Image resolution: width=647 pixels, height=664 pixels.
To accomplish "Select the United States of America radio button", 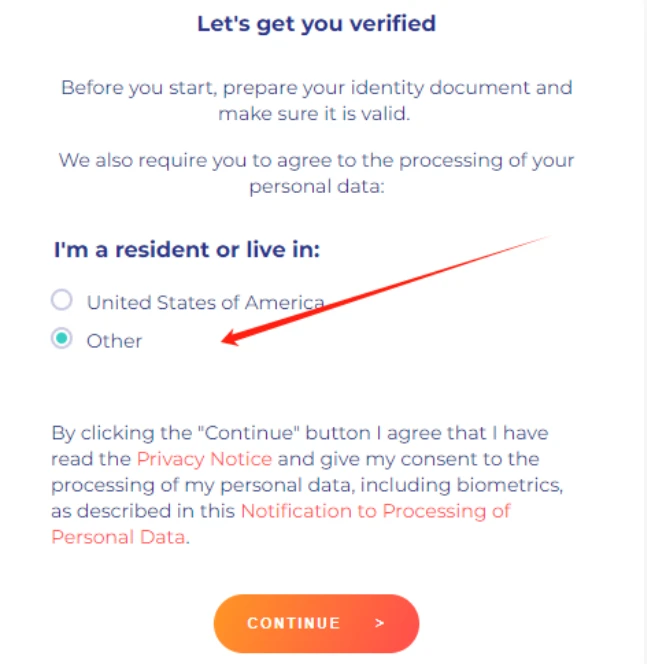I will click(62, 300).
